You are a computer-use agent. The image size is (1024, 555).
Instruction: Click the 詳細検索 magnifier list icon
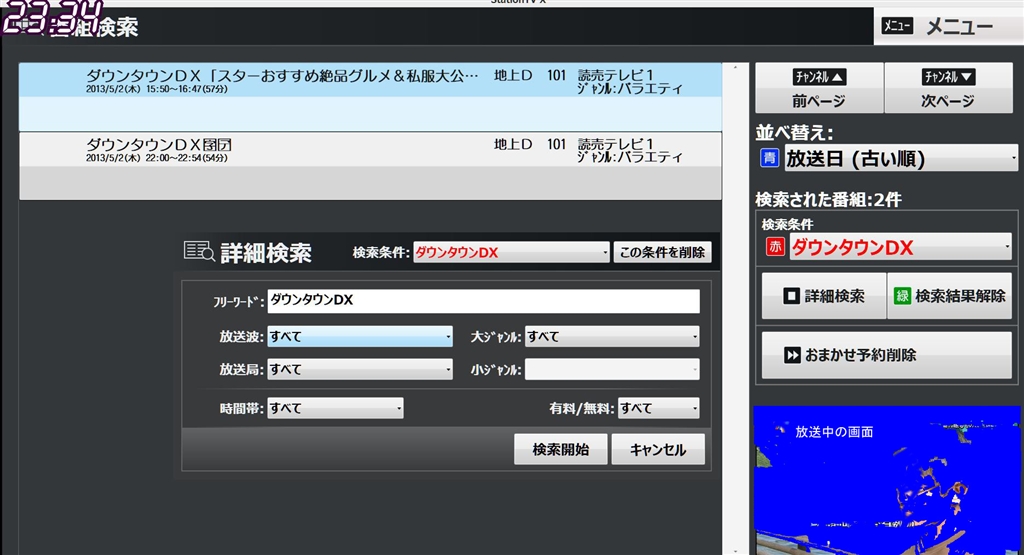199,251
